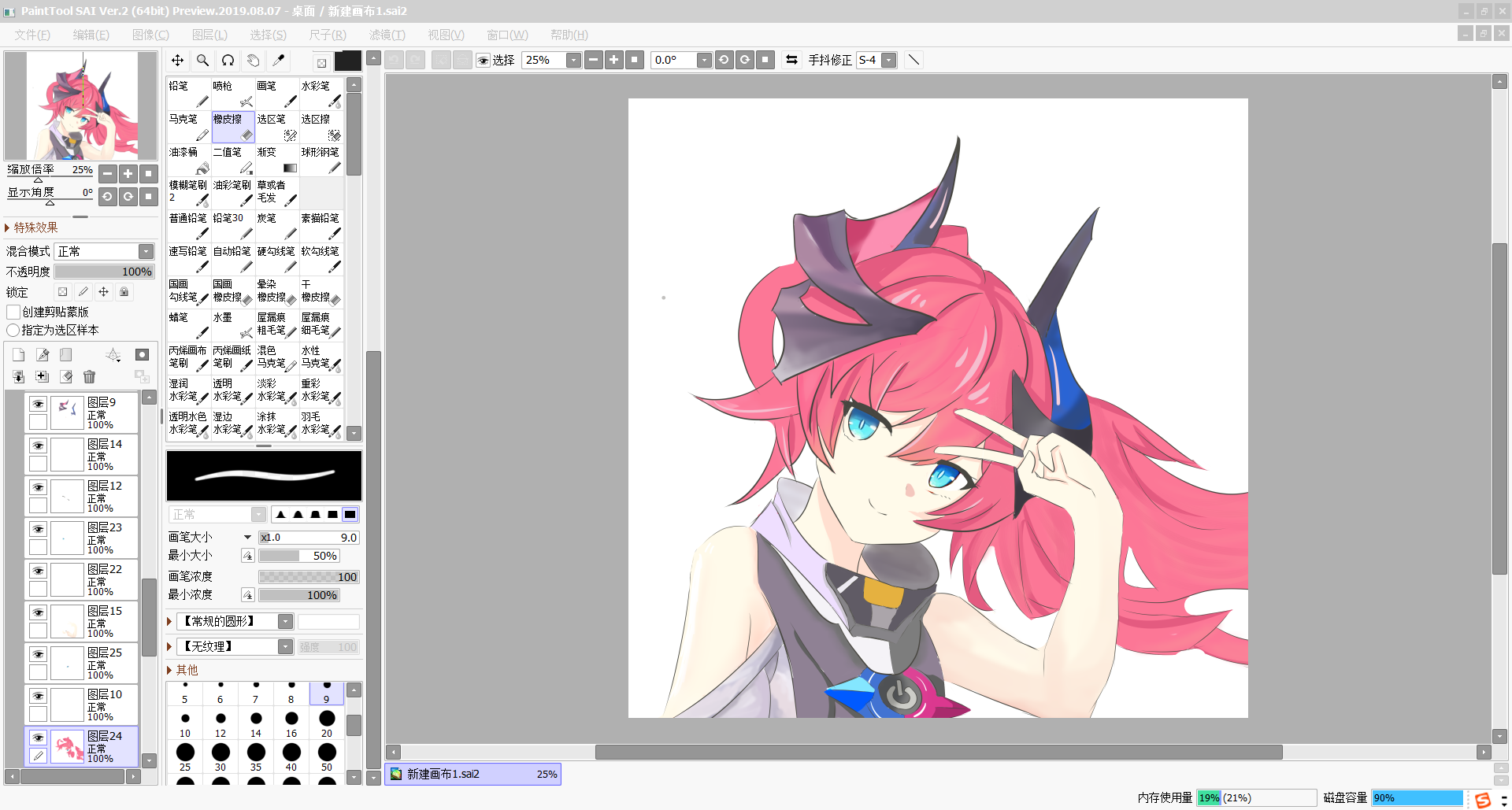
Task: Select the 橡皮擦 eraser tool
Action: click(x=233, y=127)
